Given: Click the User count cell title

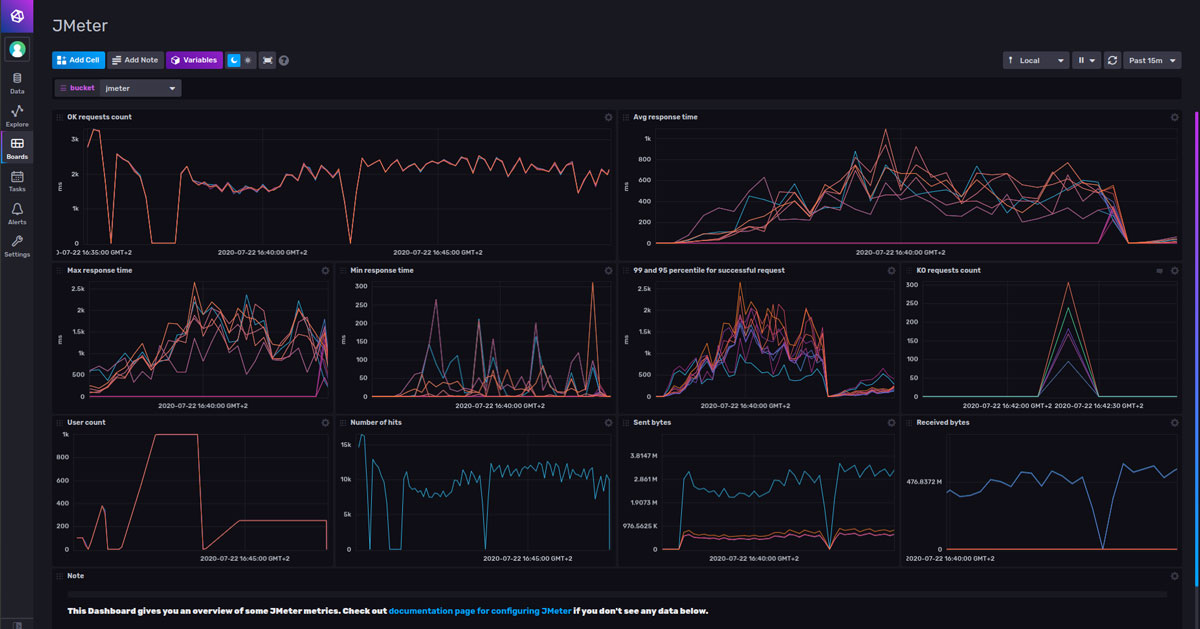Looking at the screenshot, I should [86, 422].
